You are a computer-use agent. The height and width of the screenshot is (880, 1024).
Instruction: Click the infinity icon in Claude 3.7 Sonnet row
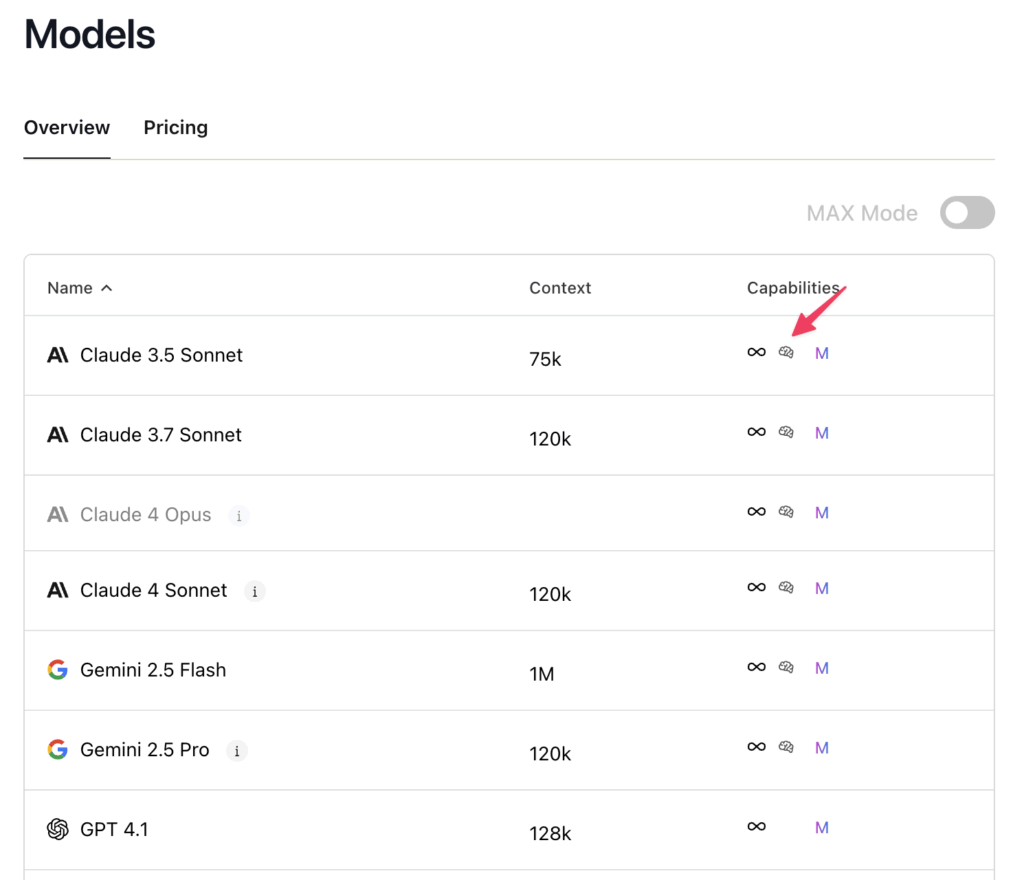(x=756, y=432)
